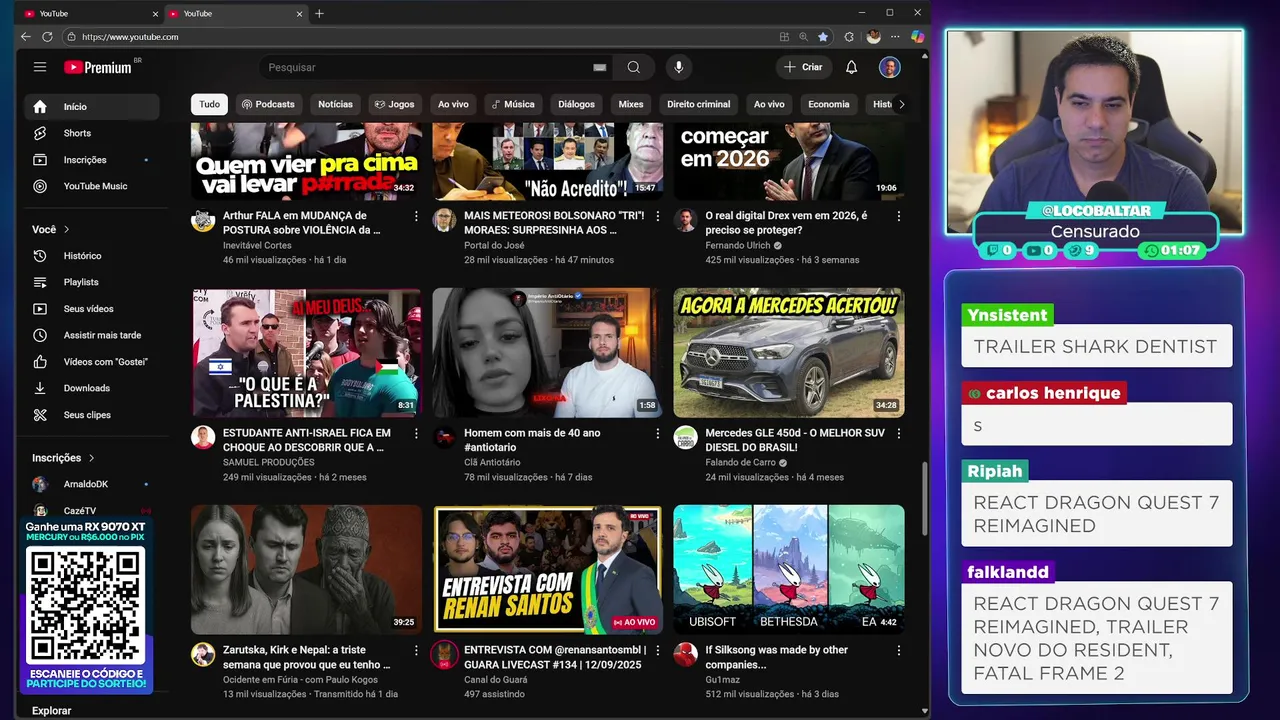Open YouTube Music from sidebar
This screenshot has height=720, width=1280.
pyautogui.click(x=92, y=186)
